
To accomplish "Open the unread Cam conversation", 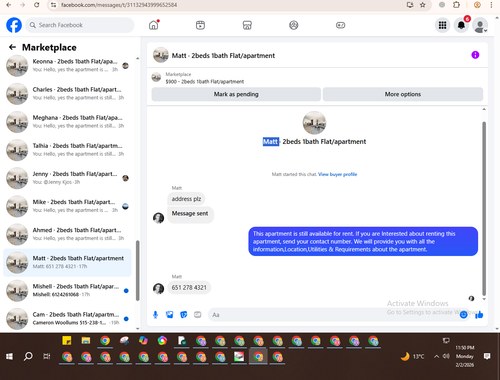I will click(68, 318).
